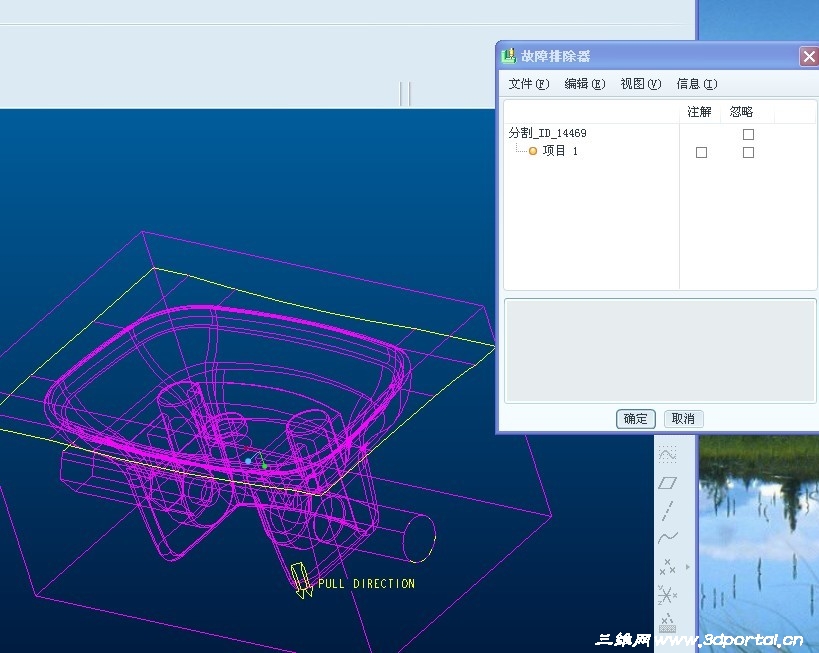The width and height of the screenshot is (819, 653).
Task: Toggle 忽略 checkbox for 项目 1
Action: [748, 152]
